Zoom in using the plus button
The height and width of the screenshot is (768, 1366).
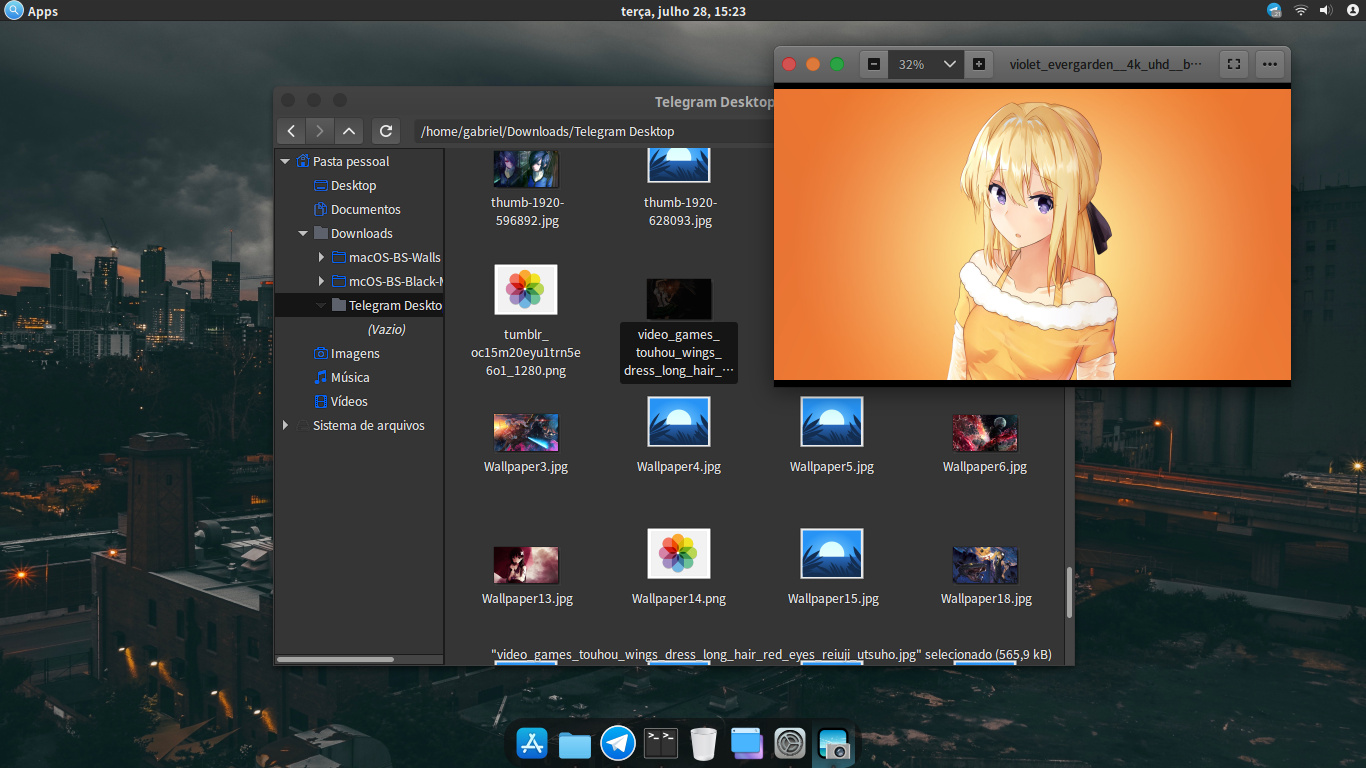point(978,64)
